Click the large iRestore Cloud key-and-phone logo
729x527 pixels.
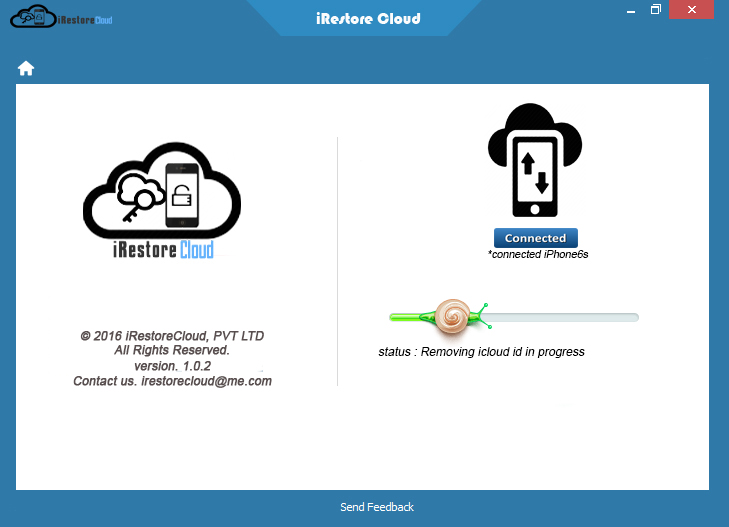pyautogui.click(x=162, y=200)
